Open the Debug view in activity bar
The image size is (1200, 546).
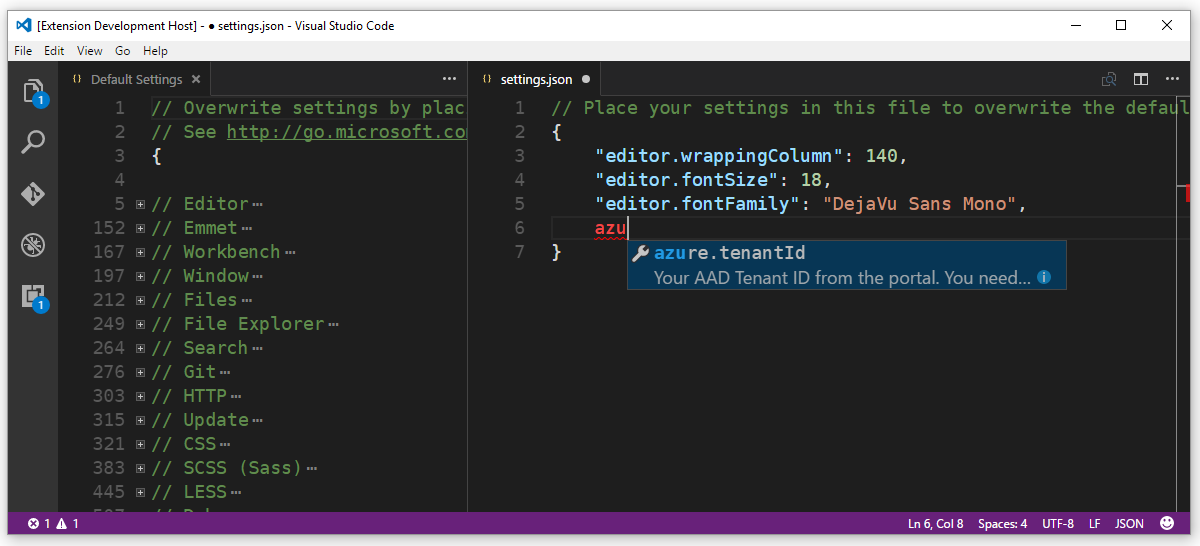[x=34, y=244]
